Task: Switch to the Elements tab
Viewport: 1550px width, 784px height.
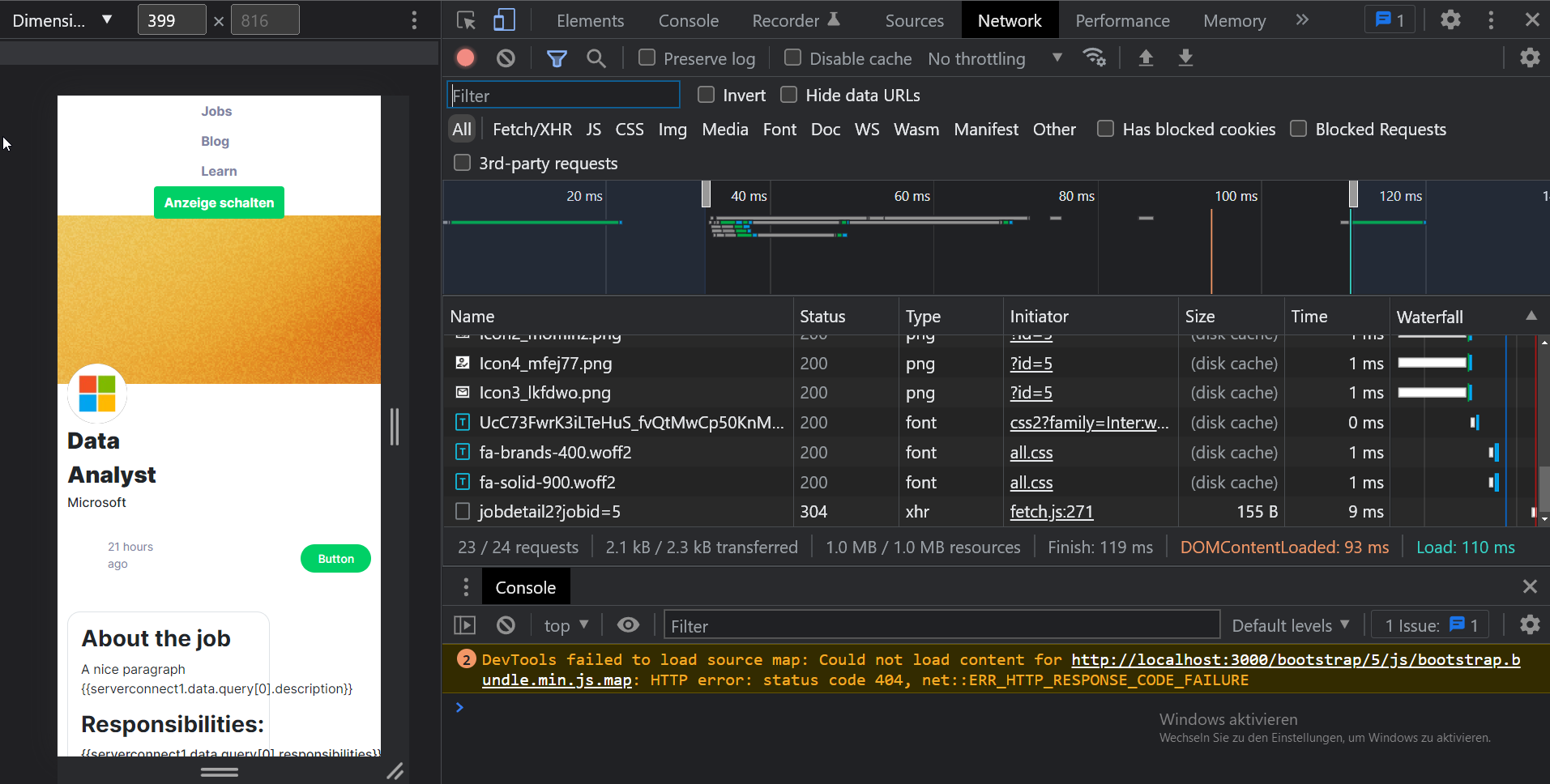Action: (x=590, y=20)
